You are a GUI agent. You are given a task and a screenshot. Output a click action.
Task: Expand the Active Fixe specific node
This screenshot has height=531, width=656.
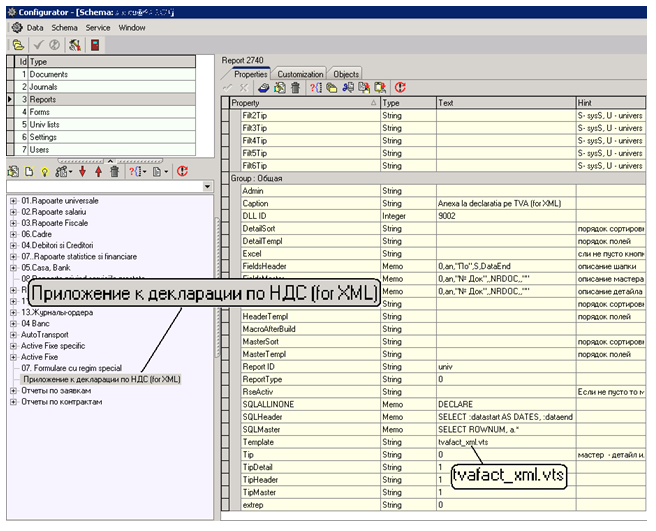[13, 346]
